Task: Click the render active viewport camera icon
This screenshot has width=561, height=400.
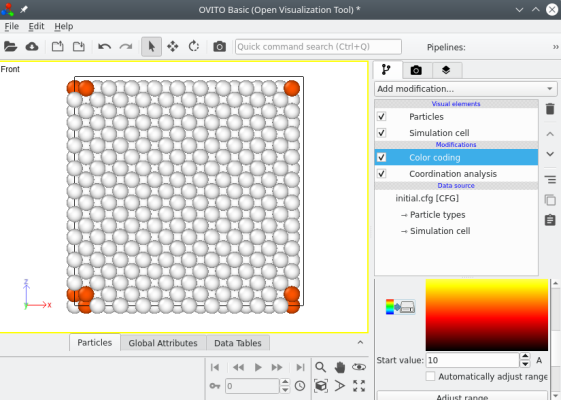Action: click(219, 47)
